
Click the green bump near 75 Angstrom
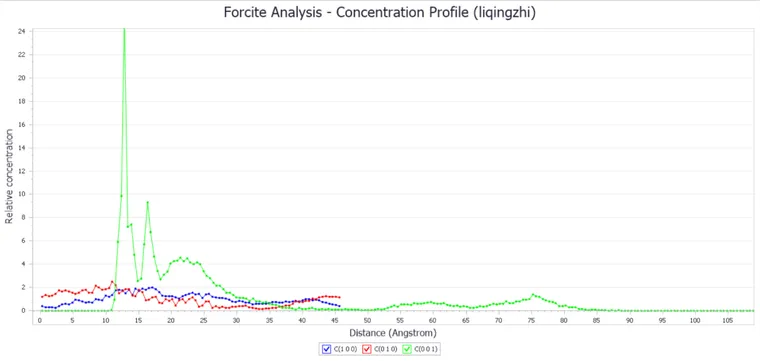533,295
